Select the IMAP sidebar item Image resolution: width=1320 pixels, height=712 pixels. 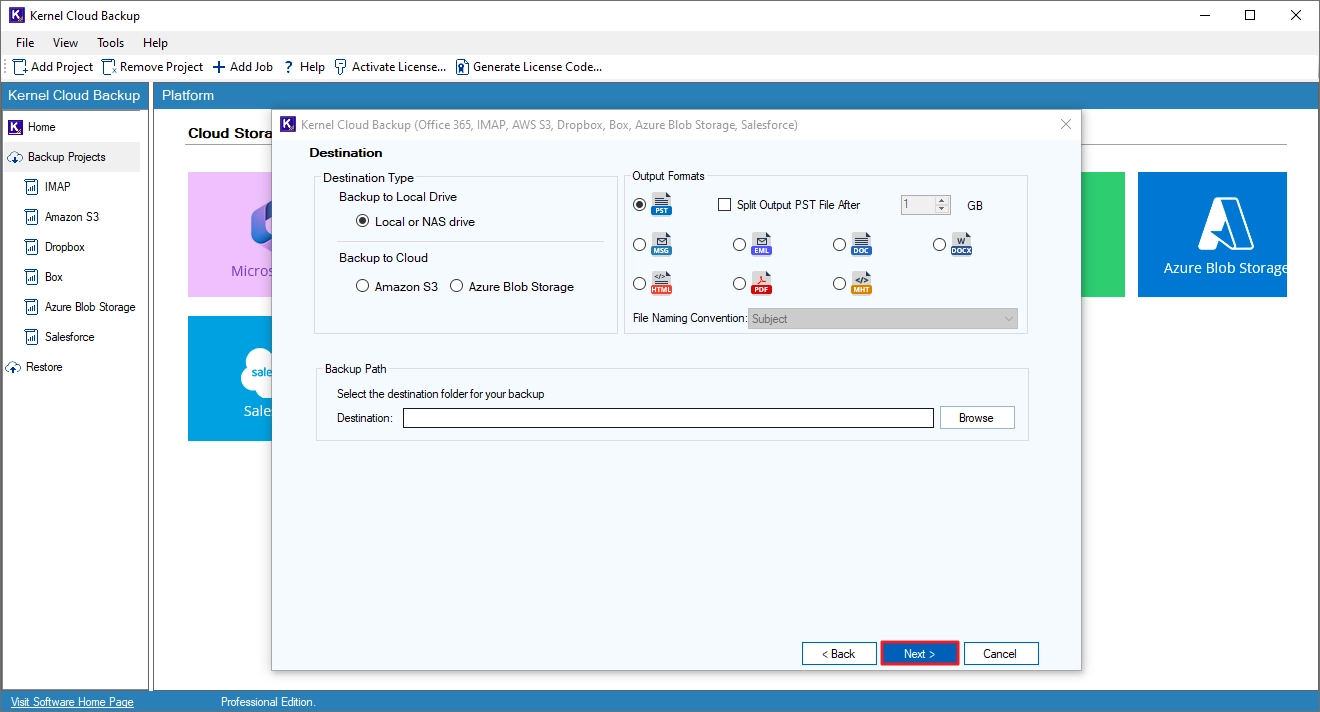57,187
